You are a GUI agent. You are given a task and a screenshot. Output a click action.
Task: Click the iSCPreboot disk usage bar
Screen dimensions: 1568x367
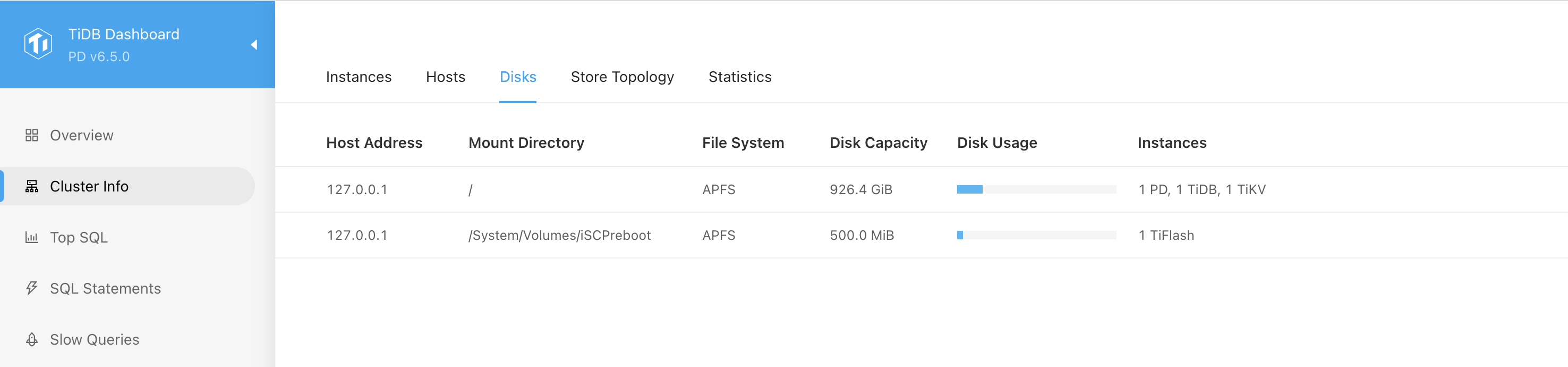coord(1036,235)
